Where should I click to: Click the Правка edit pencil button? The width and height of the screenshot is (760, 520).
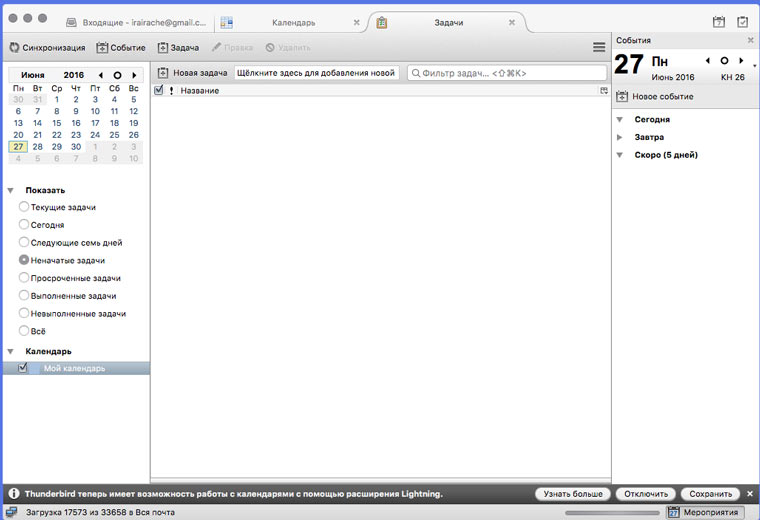pos(232,47)
